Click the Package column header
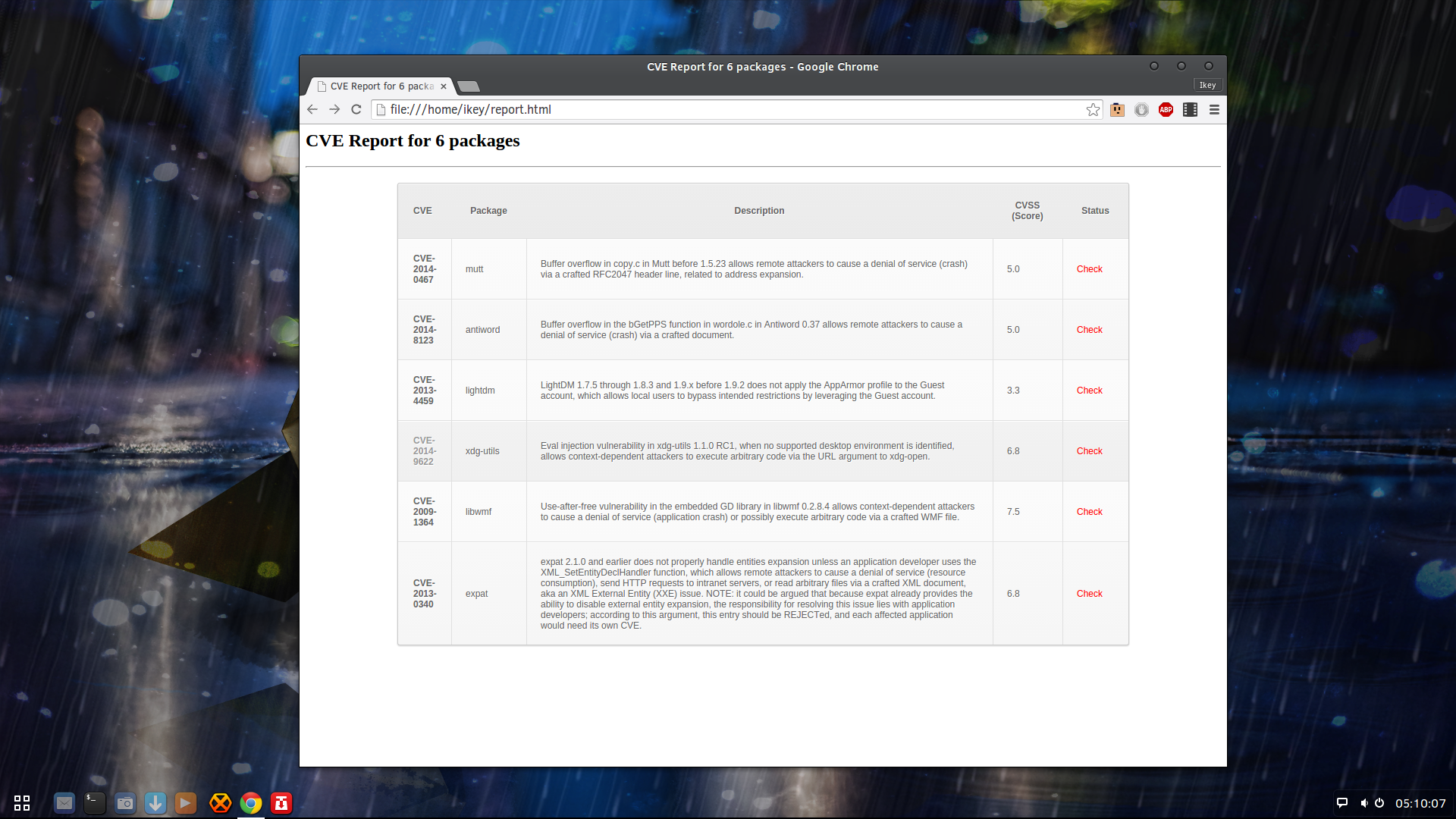This screenshot has height=819, width=1456. pyautogui.click(x=488, y=211)
